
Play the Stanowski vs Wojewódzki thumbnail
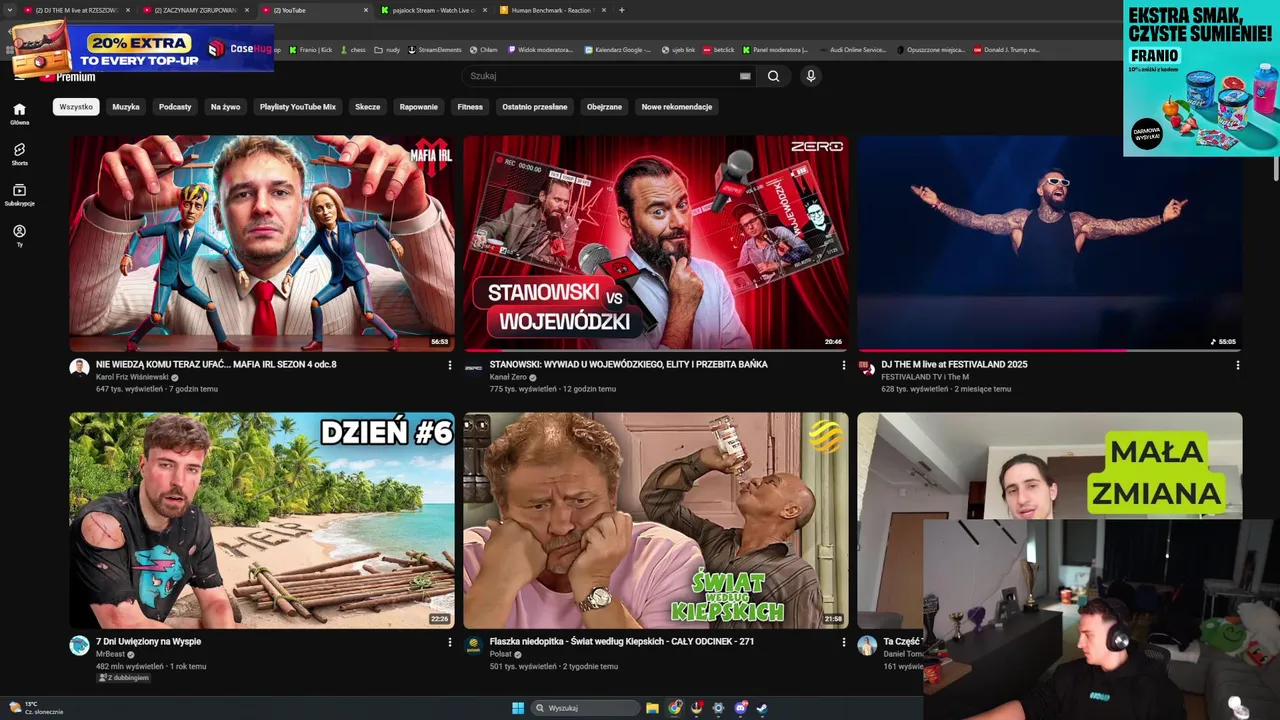pos(656,243)
